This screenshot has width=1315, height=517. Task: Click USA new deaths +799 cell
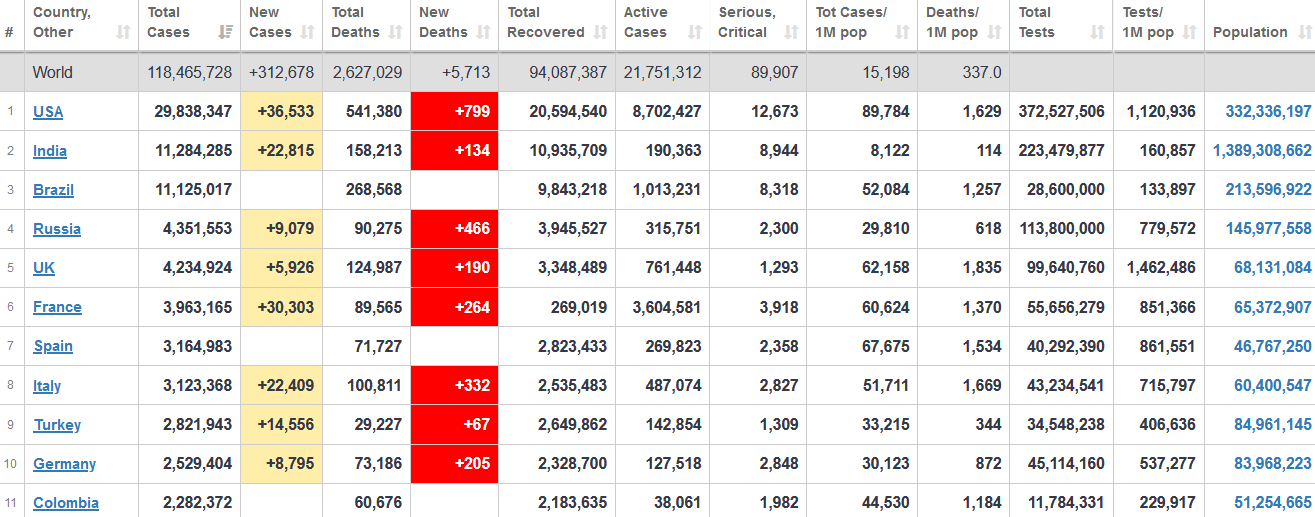(x=454, y=112)
